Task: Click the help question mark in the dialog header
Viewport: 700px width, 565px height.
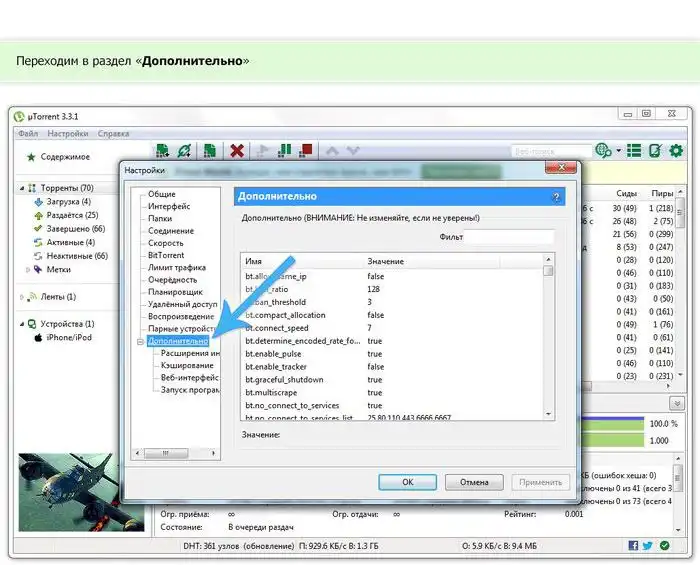Action: point(556,197)
